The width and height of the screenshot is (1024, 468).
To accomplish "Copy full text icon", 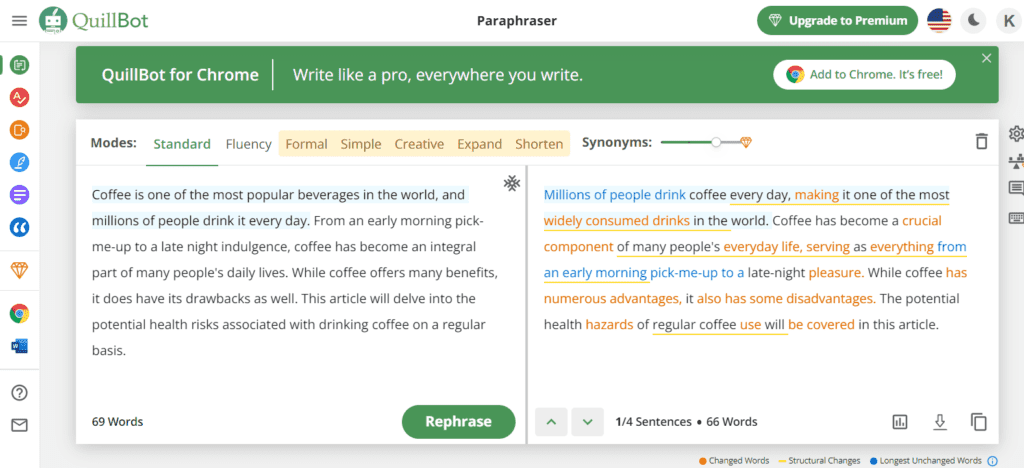I will [978, 422].
